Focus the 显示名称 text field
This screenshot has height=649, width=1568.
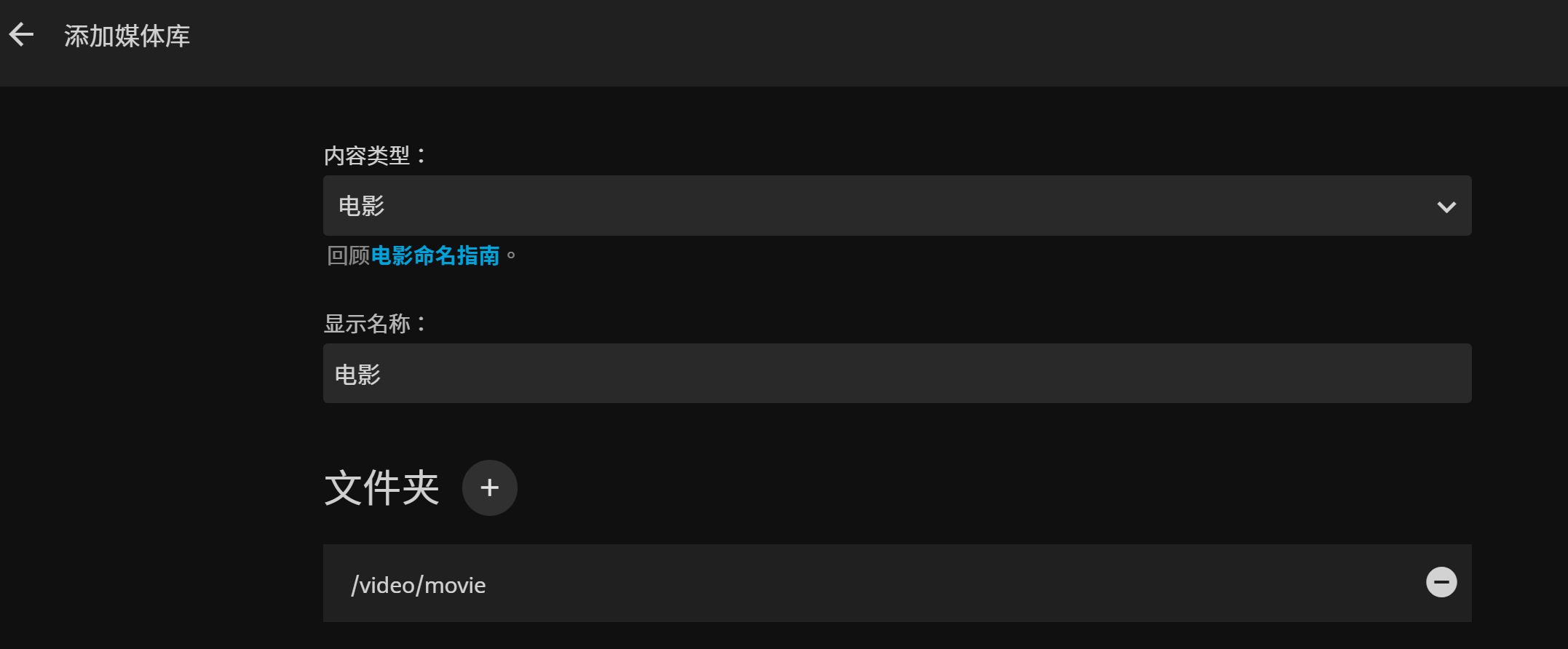(x=897, y=373)
